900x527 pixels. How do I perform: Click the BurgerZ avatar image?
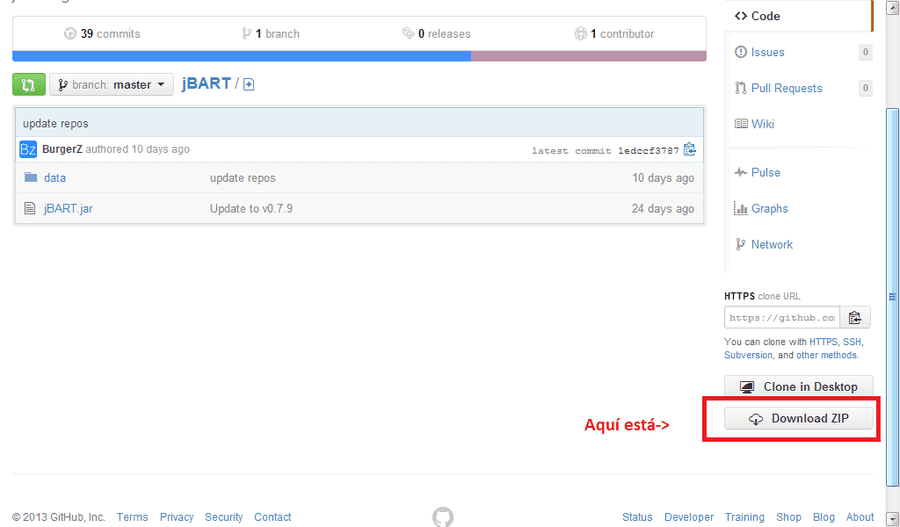pos(28,149)
